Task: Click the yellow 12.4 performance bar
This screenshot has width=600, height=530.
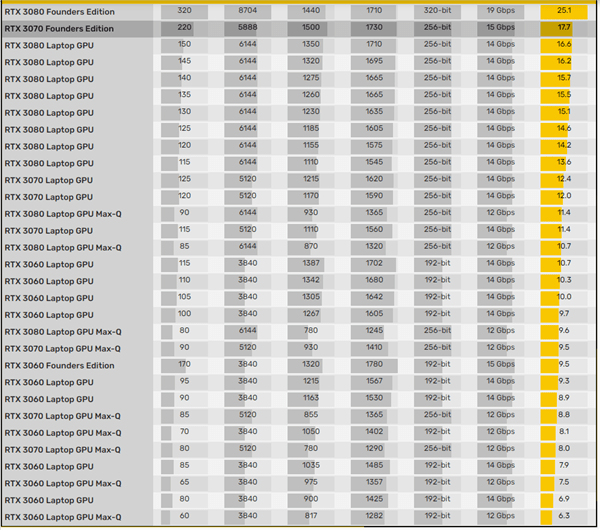Action: pyautogui.click(x=564, y=179)
